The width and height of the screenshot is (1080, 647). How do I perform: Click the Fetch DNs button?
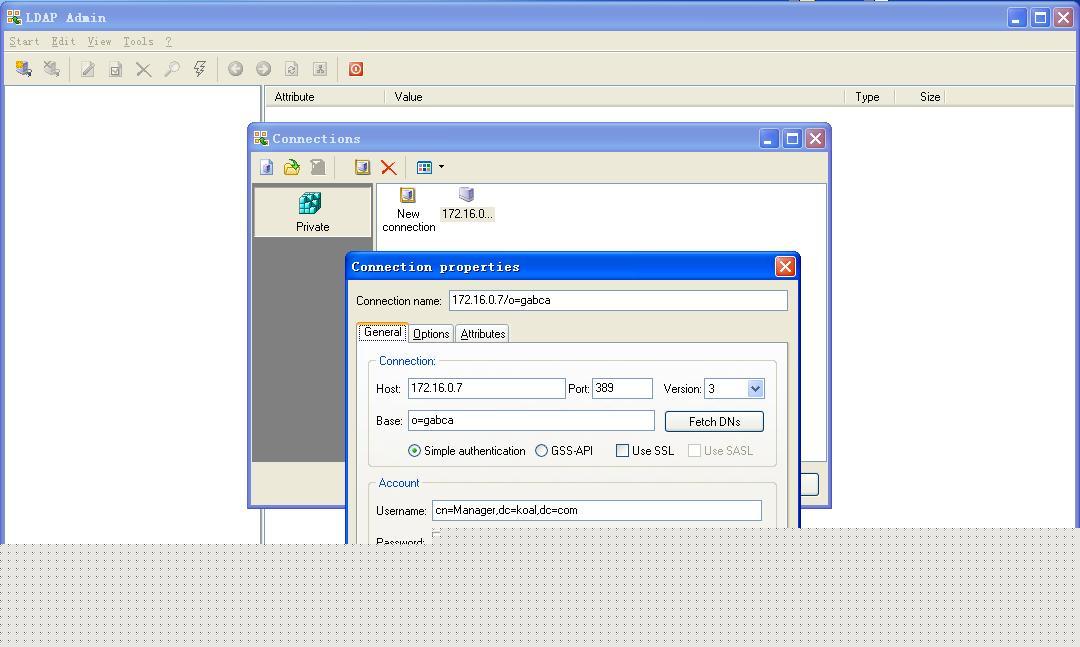(x=714, y=422)
